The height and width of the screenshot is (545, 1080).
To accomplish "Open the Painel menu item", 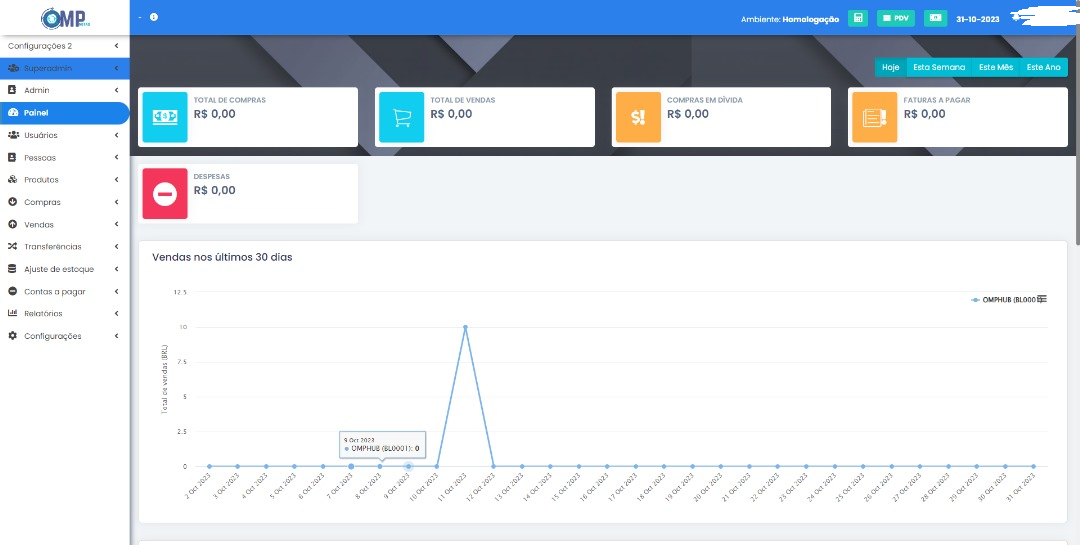I will point(64,112).
